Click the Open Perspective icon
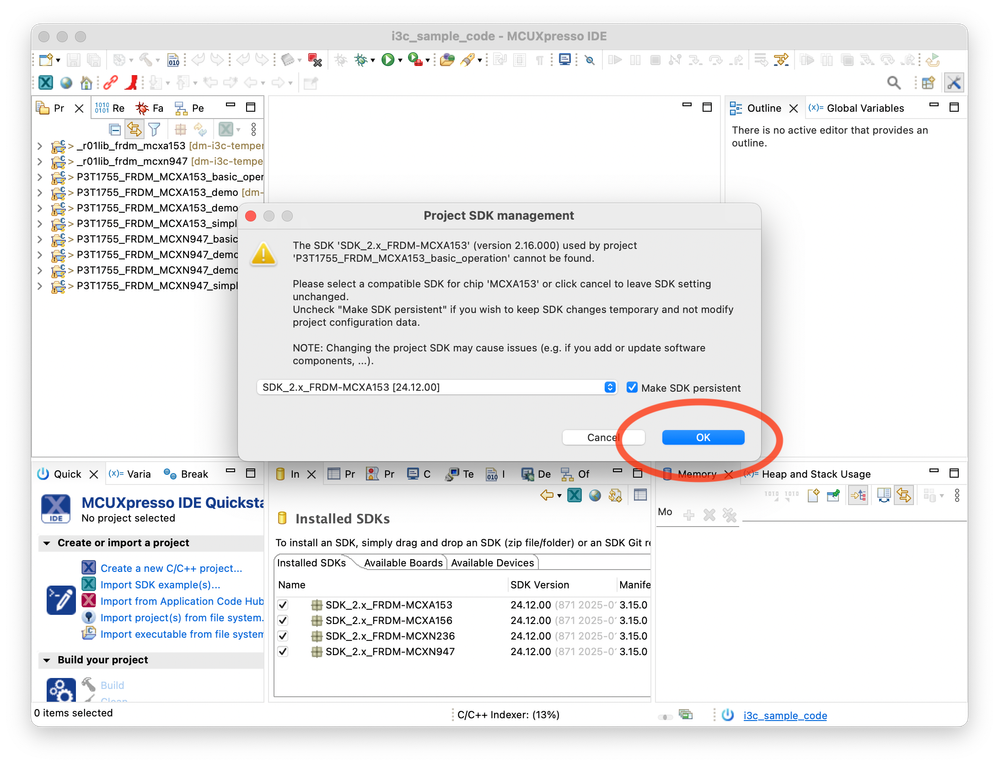Viewport: 999px width, 765px height. click(928, 83)
